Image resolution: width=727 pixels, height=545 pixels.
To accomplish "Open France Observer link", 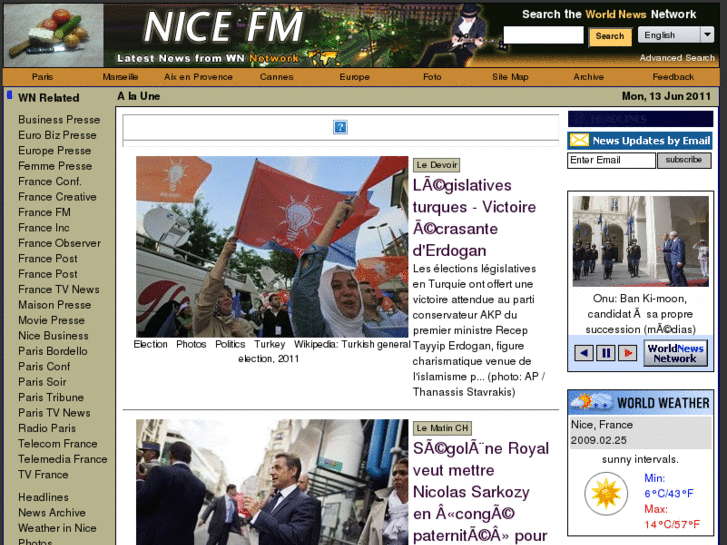I will [59, 243].
